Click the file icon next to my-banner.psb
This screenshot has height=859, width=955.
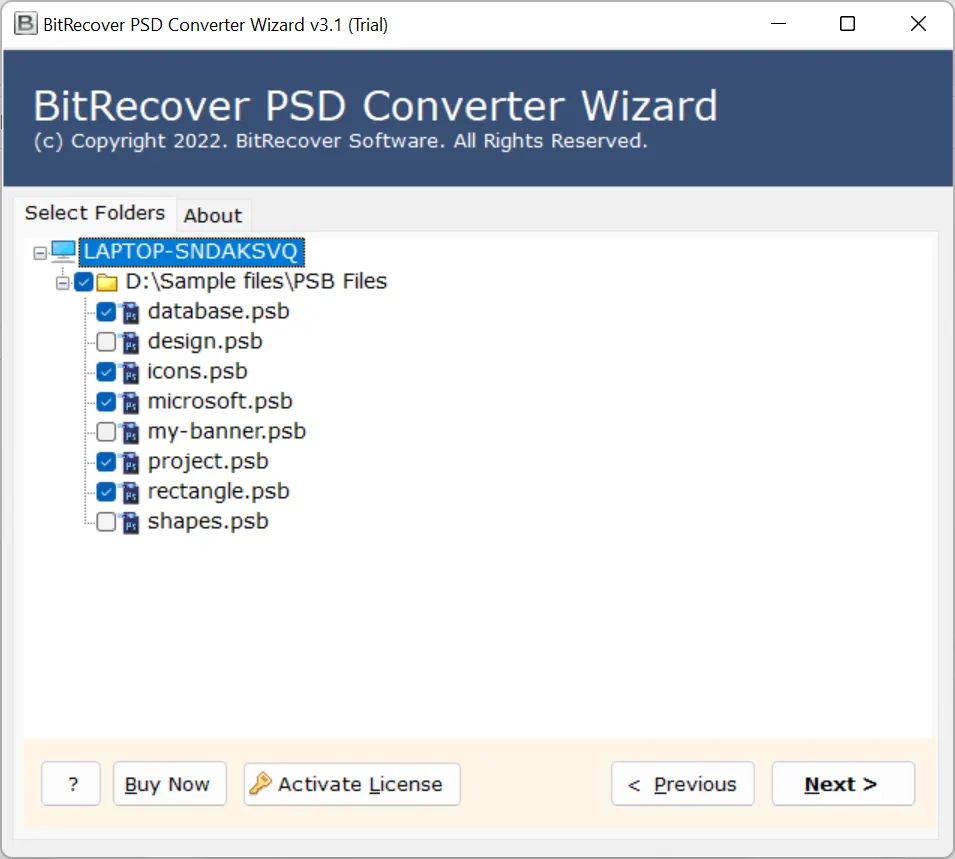[130, 432]
